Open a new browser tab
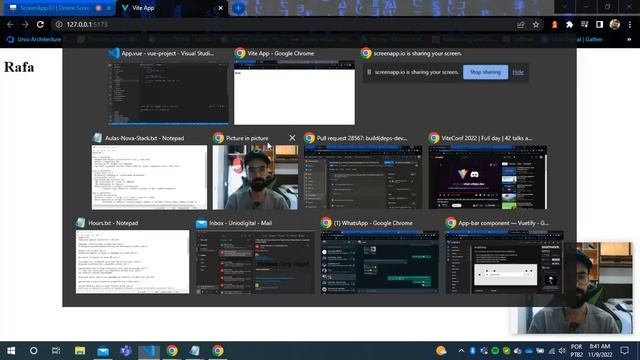 (238, 8)
